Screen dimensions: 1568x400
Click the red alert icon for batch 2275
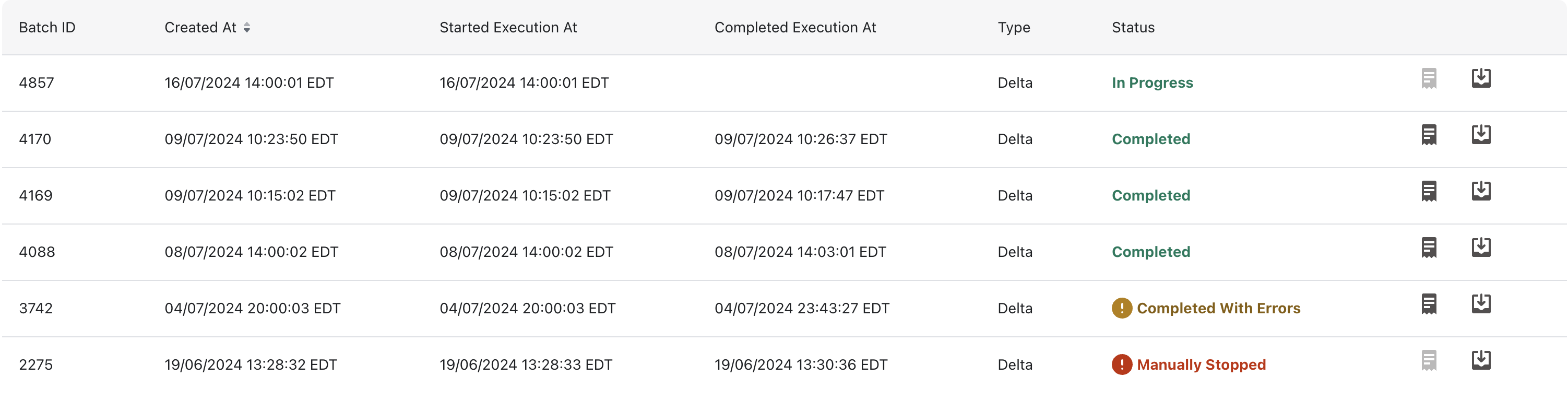1121,364
